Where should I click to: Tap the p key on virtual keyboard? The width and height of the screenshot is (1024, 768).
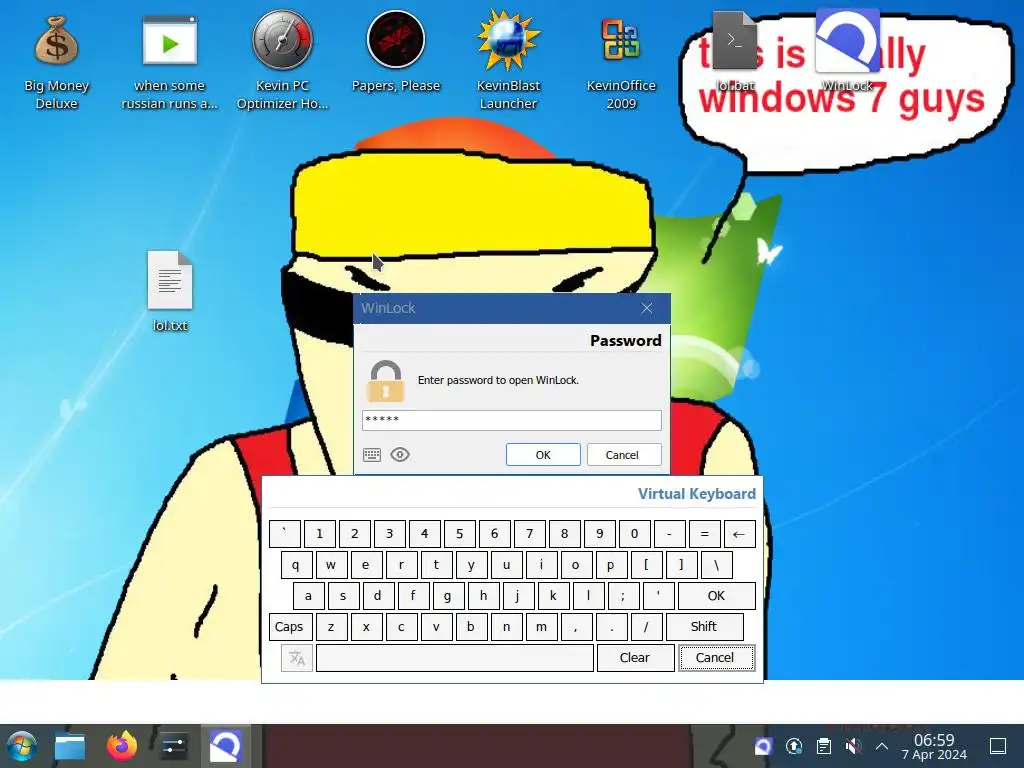coord(611,565)
